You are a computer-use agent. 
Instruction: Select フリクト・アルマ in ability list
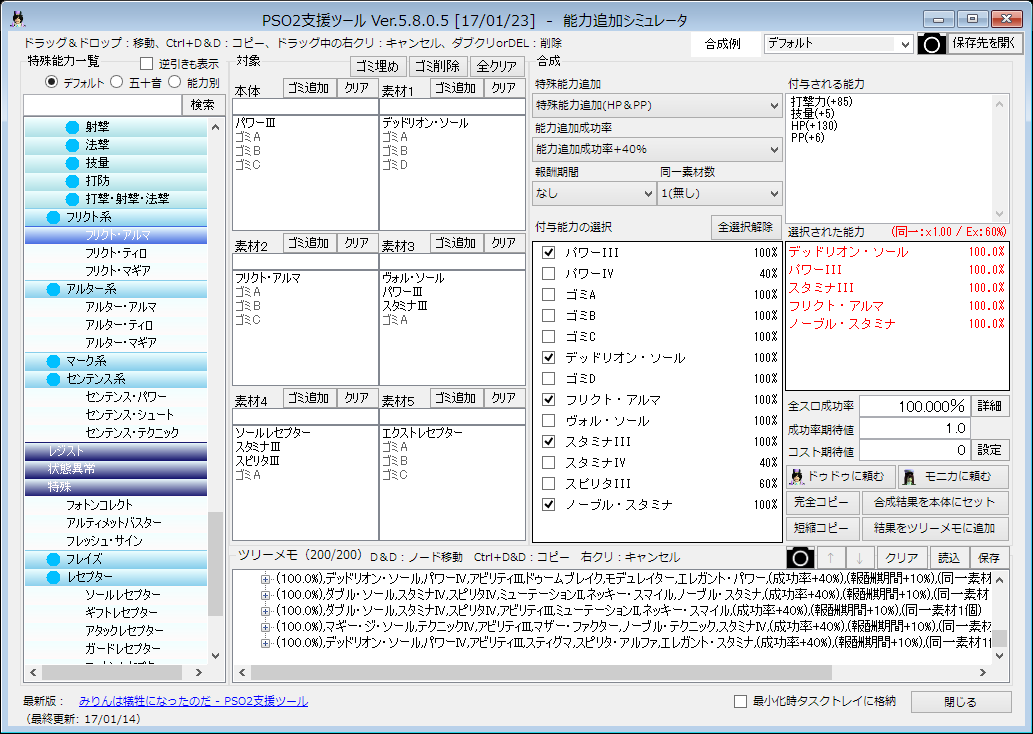tap(116, 235)
